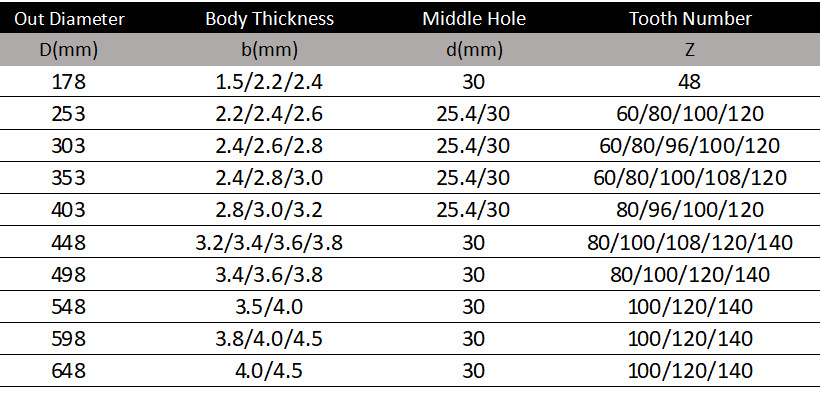Select the b(mm) unit cell
Image resolution: width=820 pixels, height=393 pixels.
(269, 50)
